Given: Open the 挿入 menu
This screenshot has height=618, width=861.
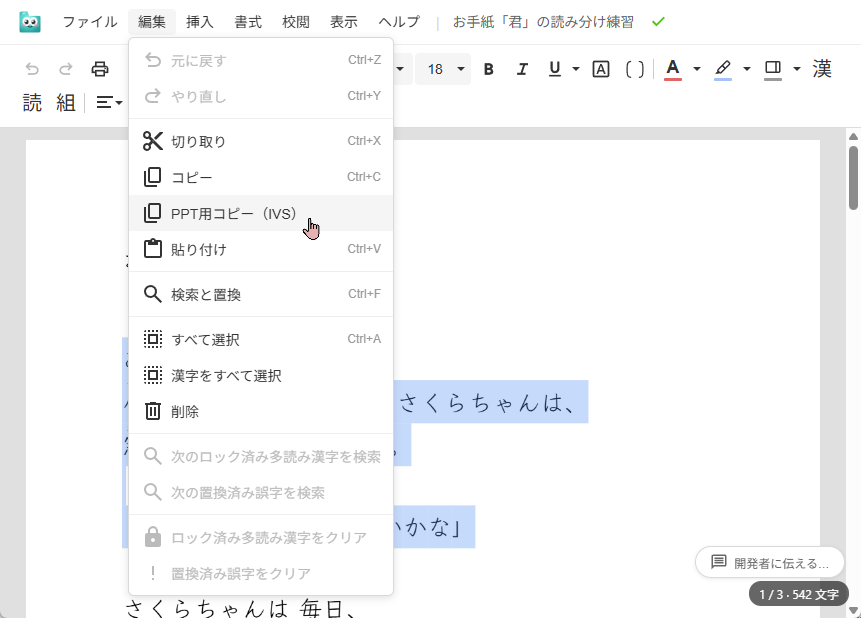Looking at the screenshot, I should point(199,20).
